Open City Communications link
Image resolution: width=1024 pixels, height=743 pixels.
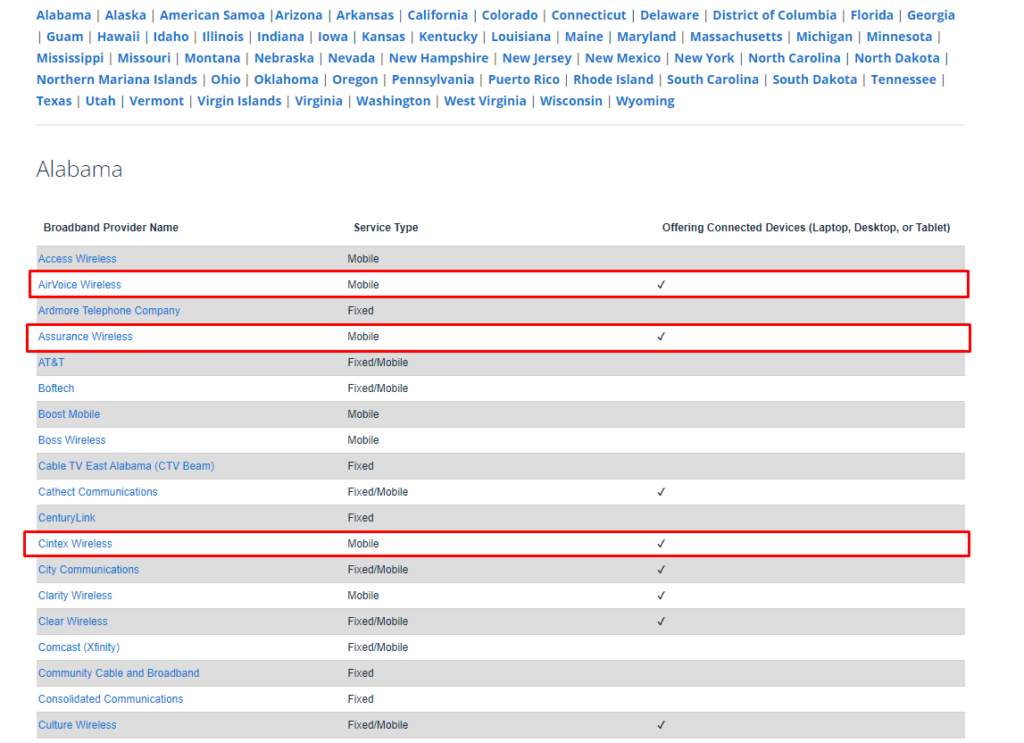click(x=89, y=570)
